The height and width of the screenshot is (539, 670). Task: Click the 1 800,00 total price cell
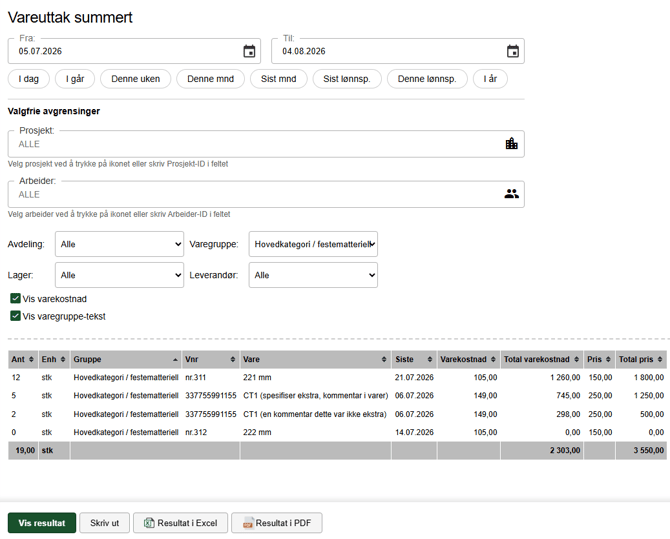[x=649, y=377]
